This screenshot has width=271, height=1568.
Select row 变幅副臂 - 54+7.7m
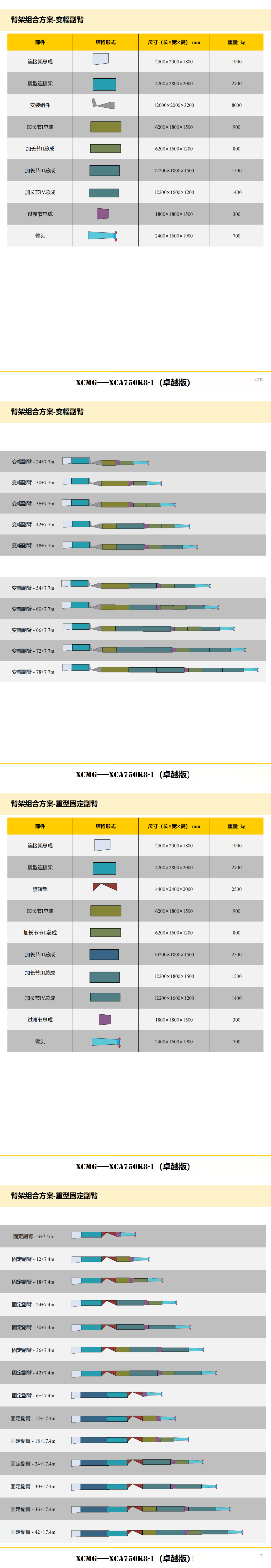point(133,587)
